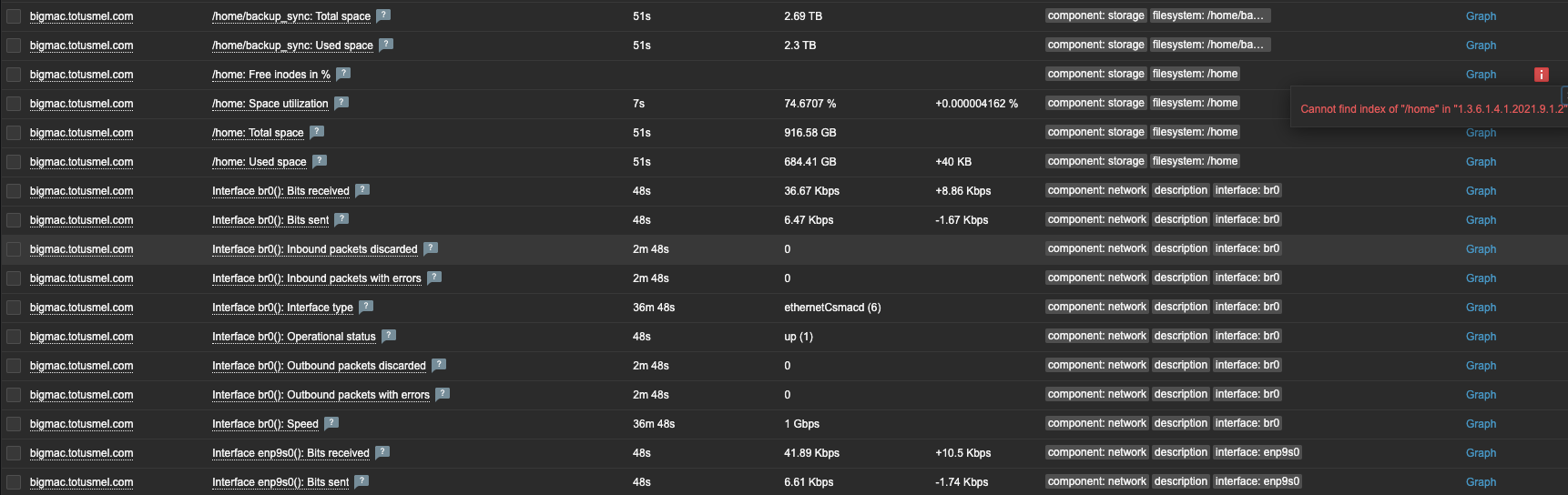The image size is (1568, 495).
Task: Open Graph link for br0 Bits sent
Action: coord(1481,220)
